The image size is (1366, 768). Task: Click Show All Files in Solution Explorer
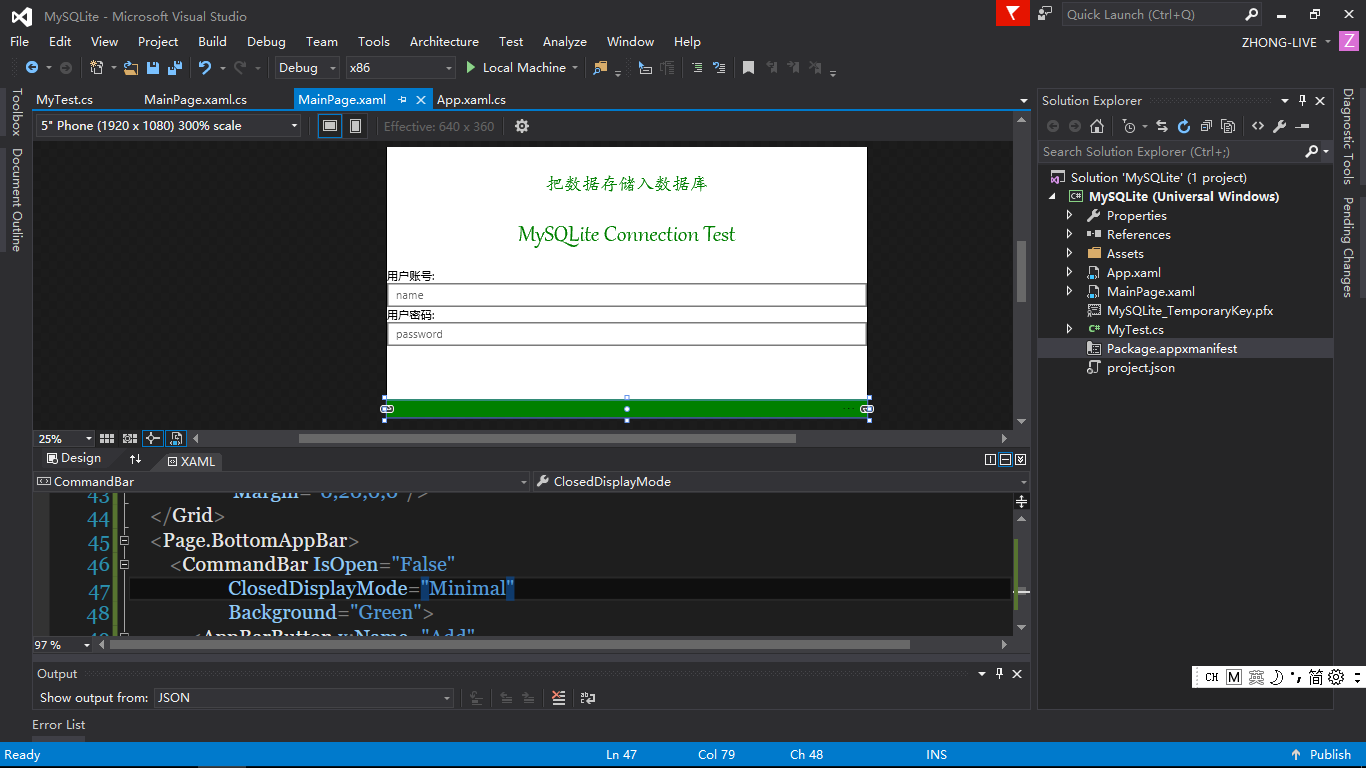pyautogui.click(x=1228, y=126)
